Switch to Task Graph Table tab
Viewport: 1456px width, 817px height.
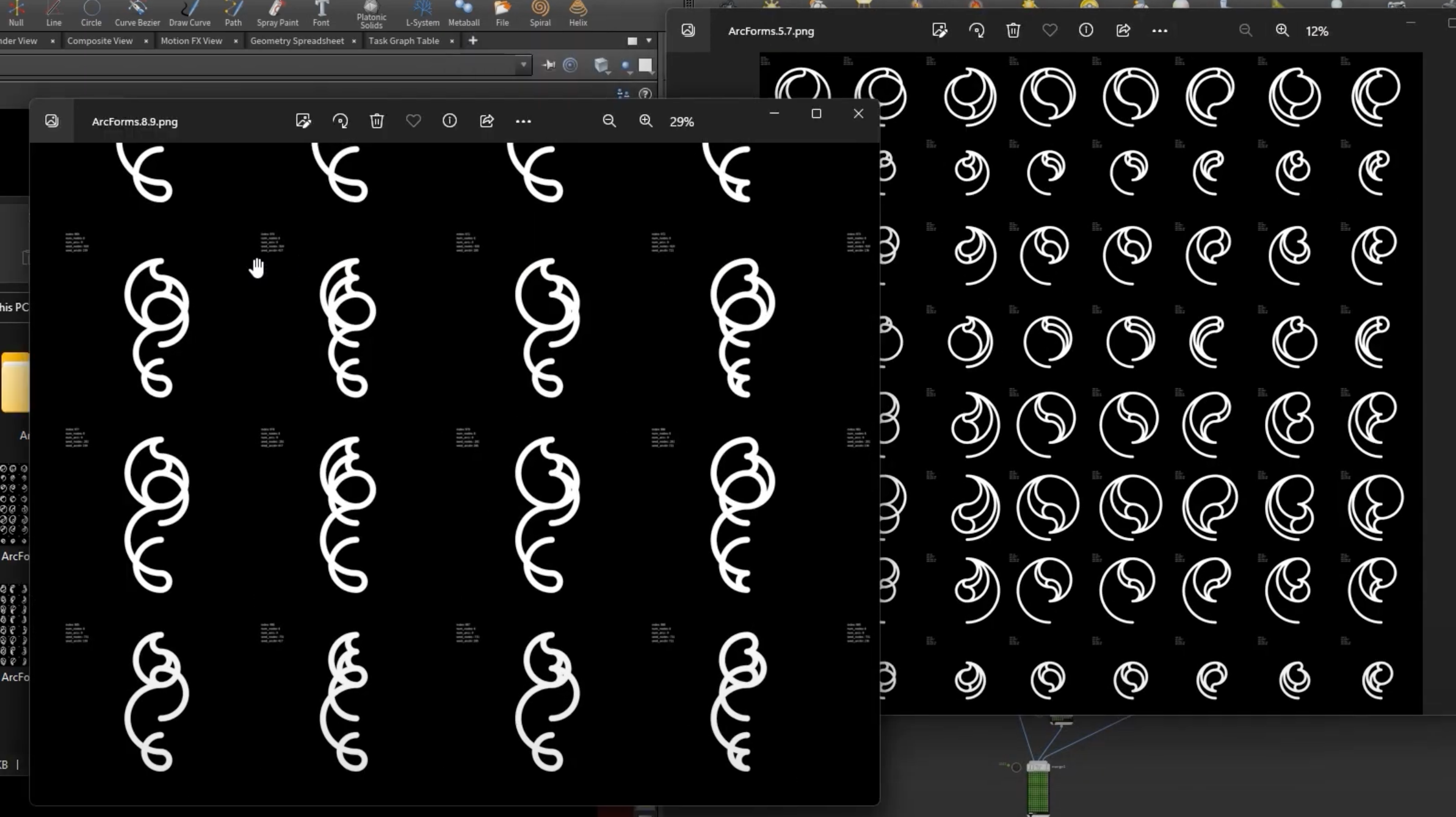pyautogui.click(x=404, y=41)
